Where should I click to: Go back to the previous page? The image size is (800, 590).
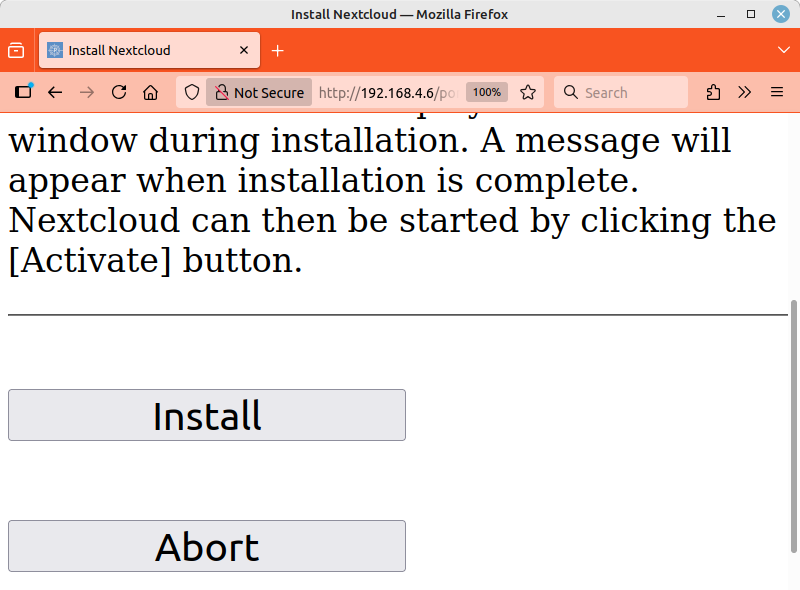pyautogui.click(x=55, y=92)
